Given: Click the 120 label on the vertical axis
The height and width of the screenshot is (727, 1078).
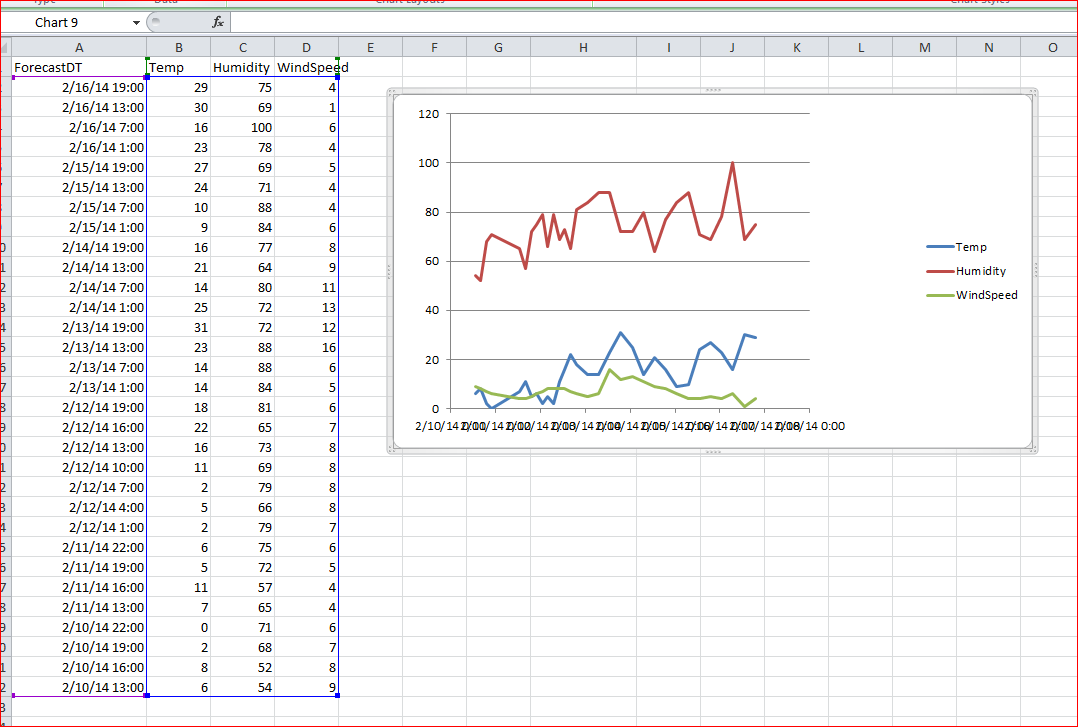Looking at the screenshot, I should click(428, 113).
